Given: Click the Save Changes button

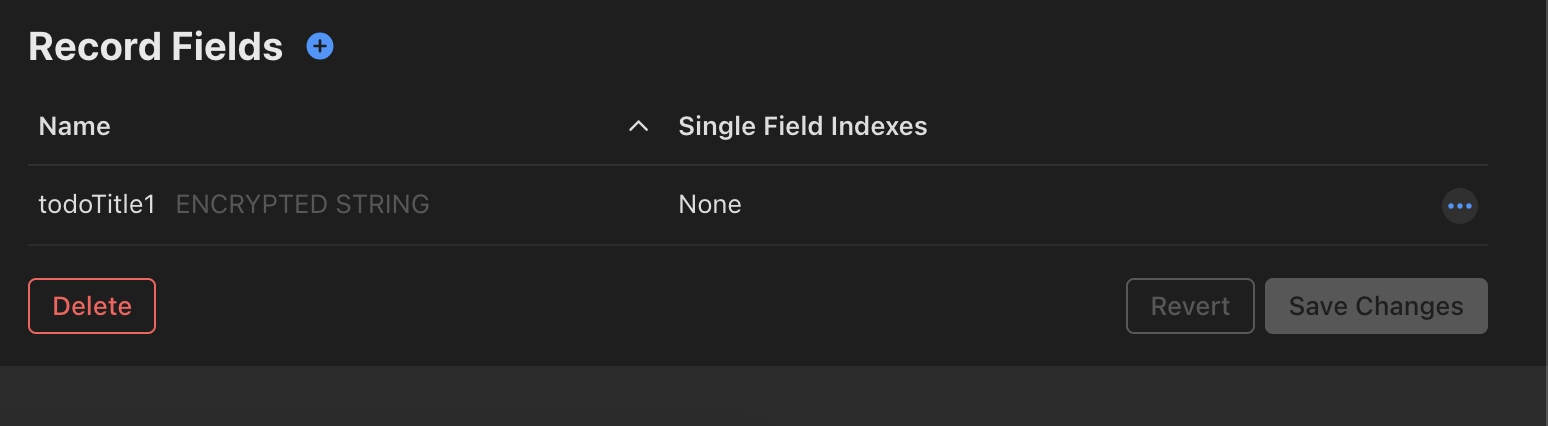Looking at the screenshot, I should 1376,306.
